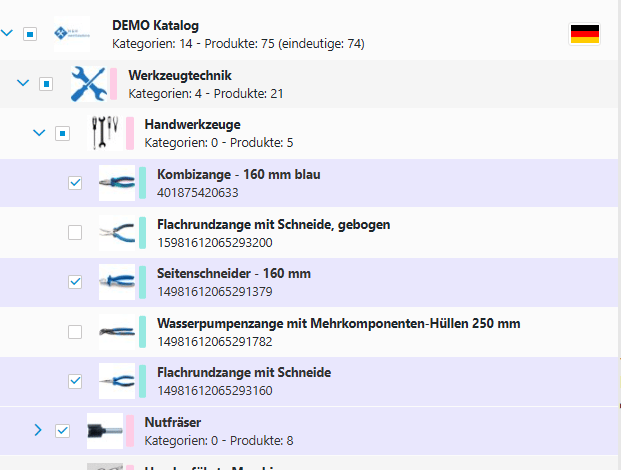Click the pink color bar beside Nutfräser
621x470 pixels.
click(x=130, y=431)
